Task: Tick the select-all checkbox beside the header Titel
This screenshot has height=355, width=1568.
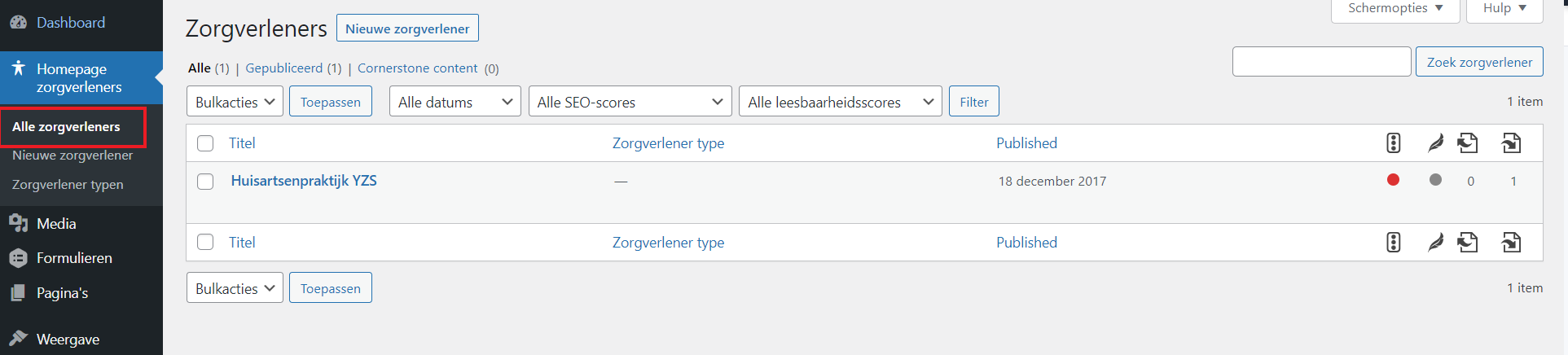Action: pos(205,143)
